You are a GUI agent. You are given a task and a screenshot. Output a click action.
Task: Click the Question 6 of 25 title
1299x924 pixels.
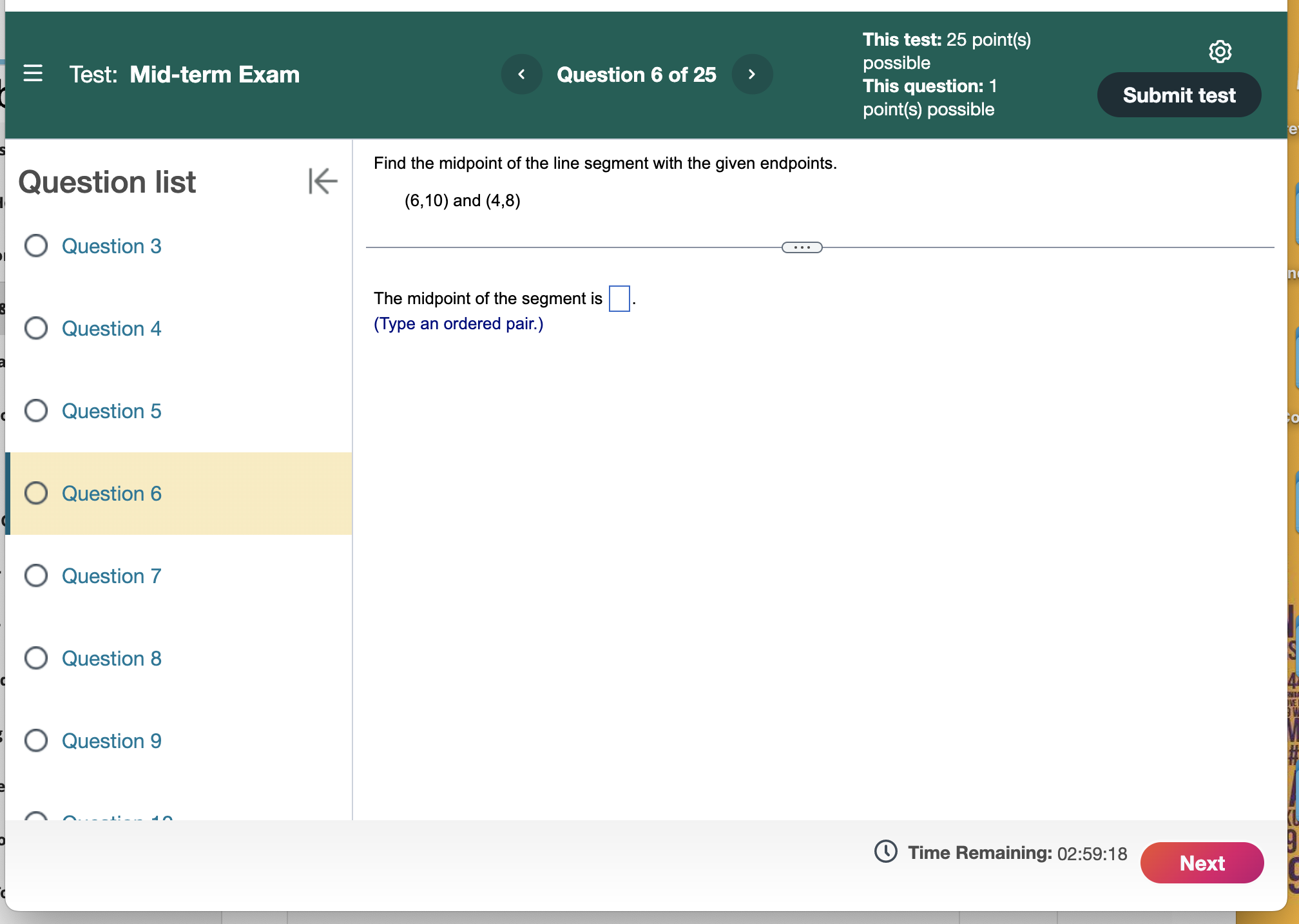636,75
